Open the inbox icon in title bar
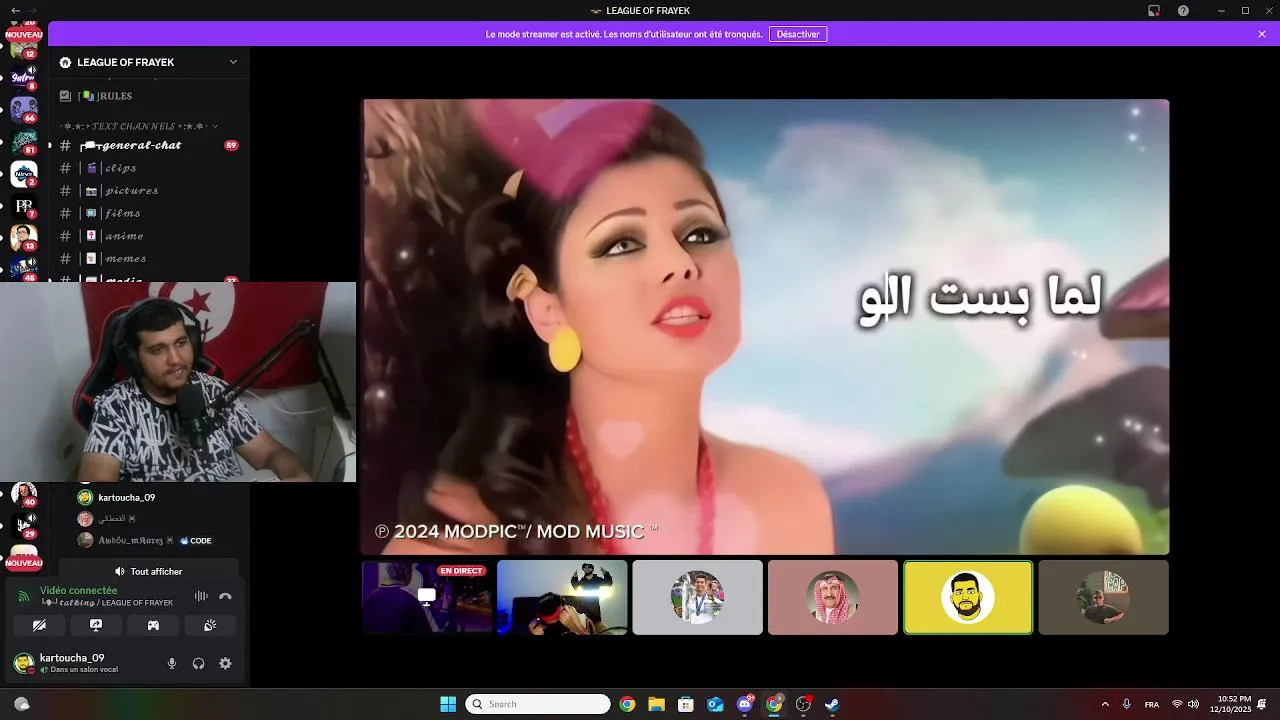The width and height of the screenshot is (1280, 720). (x=1153, y=11)
